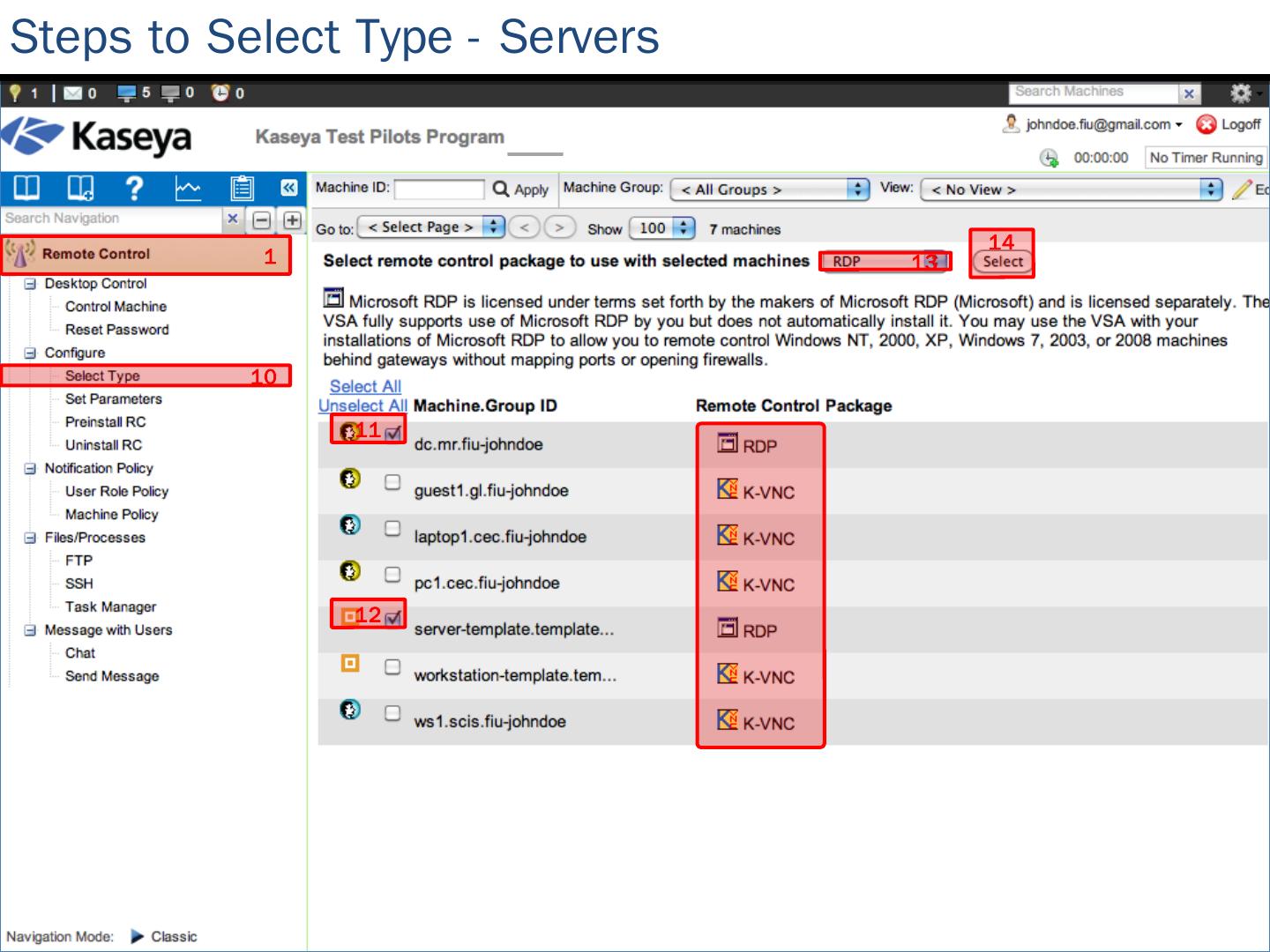Check the ws1.scis.fiu-johndoe checkbox
Image resolution: width=1270 pixels, height=952 pixels.
(x=392, y=712)
